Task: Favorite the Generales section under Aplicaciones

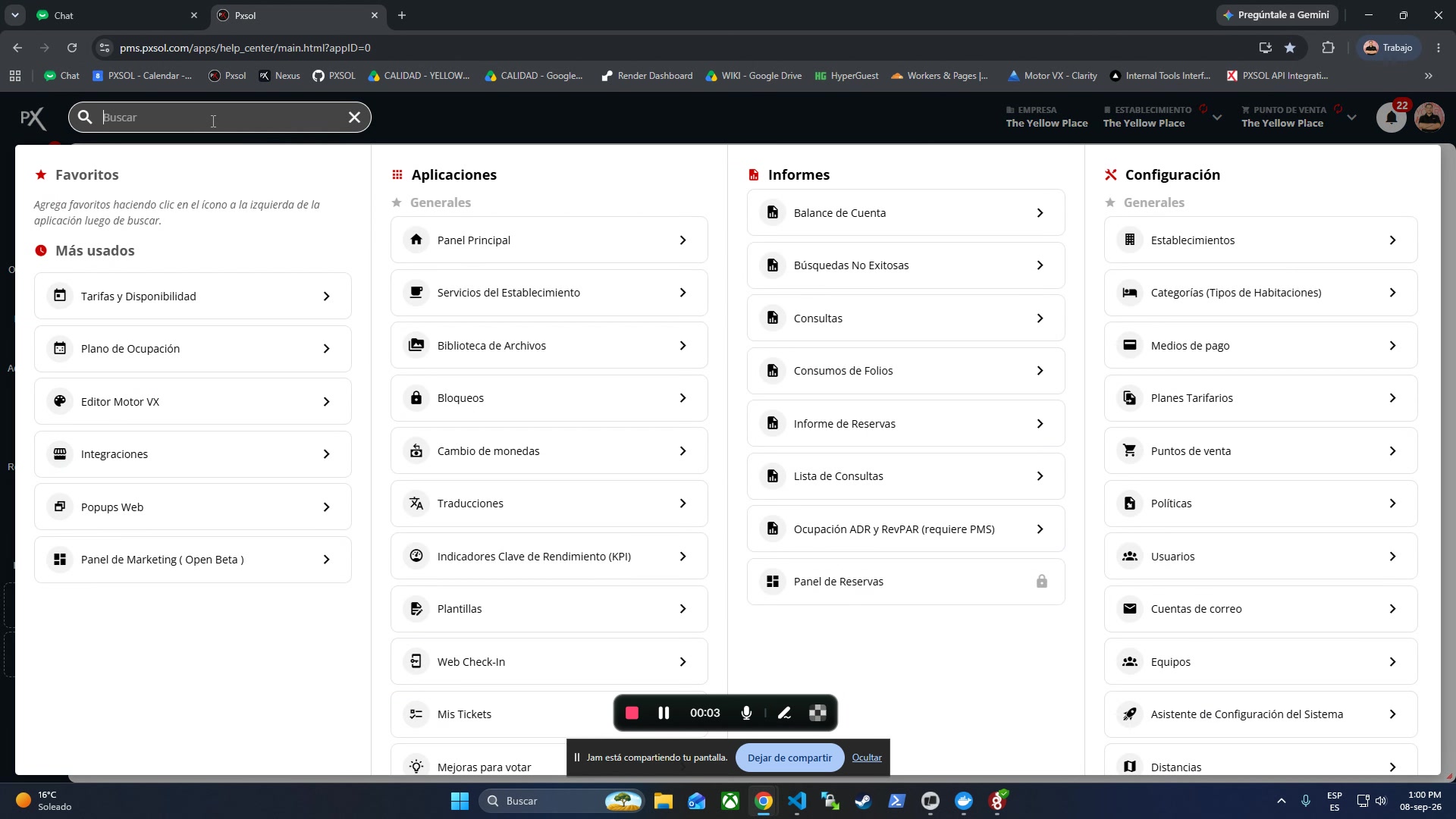Action: [x=396, y=202]
